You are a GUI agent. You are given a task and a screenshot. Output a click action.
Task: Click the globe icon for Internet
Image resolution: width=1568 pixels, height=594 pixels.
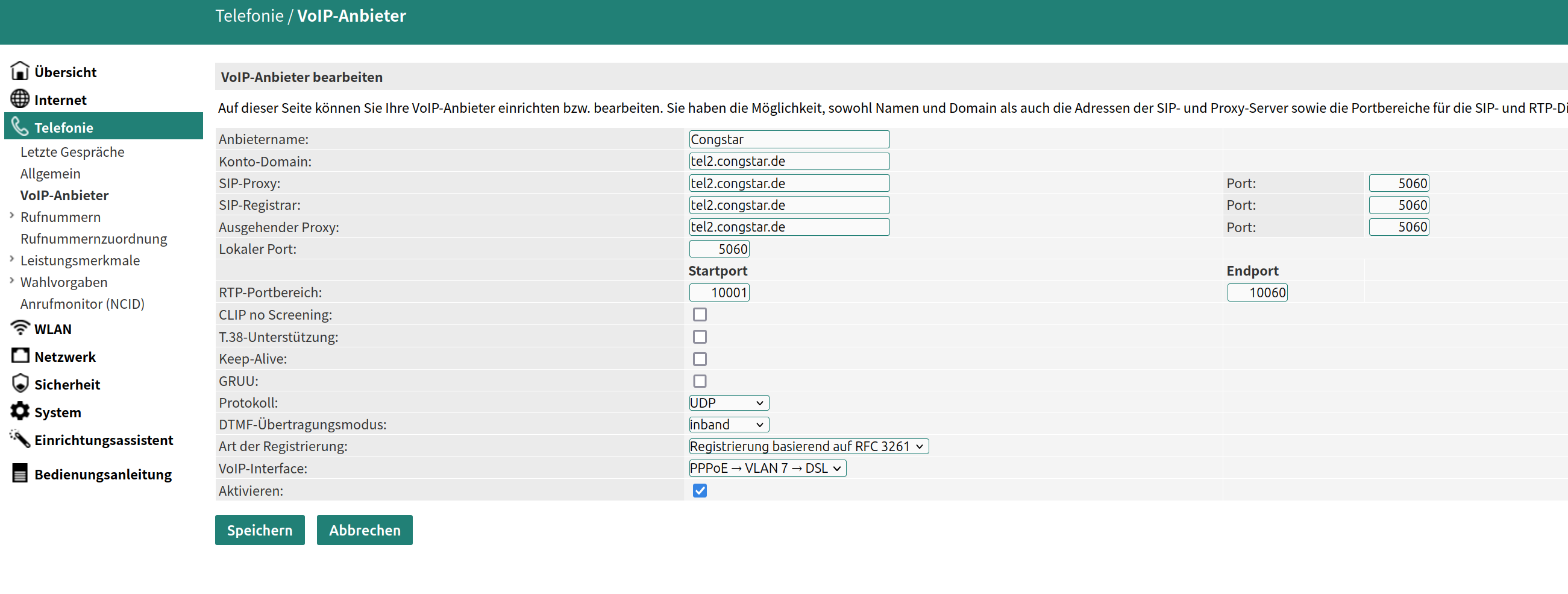[19, 99]
